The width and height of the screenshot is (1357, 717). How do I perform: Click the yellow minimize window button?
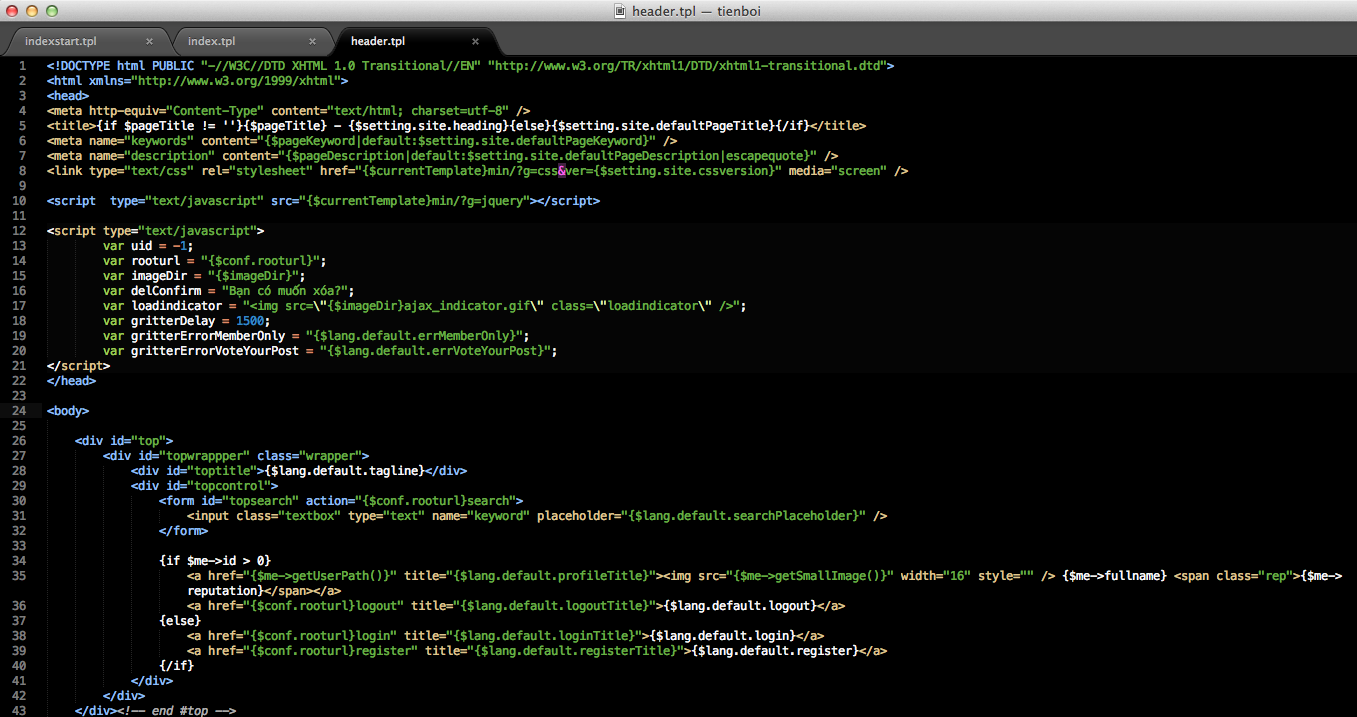coord(32,11)
